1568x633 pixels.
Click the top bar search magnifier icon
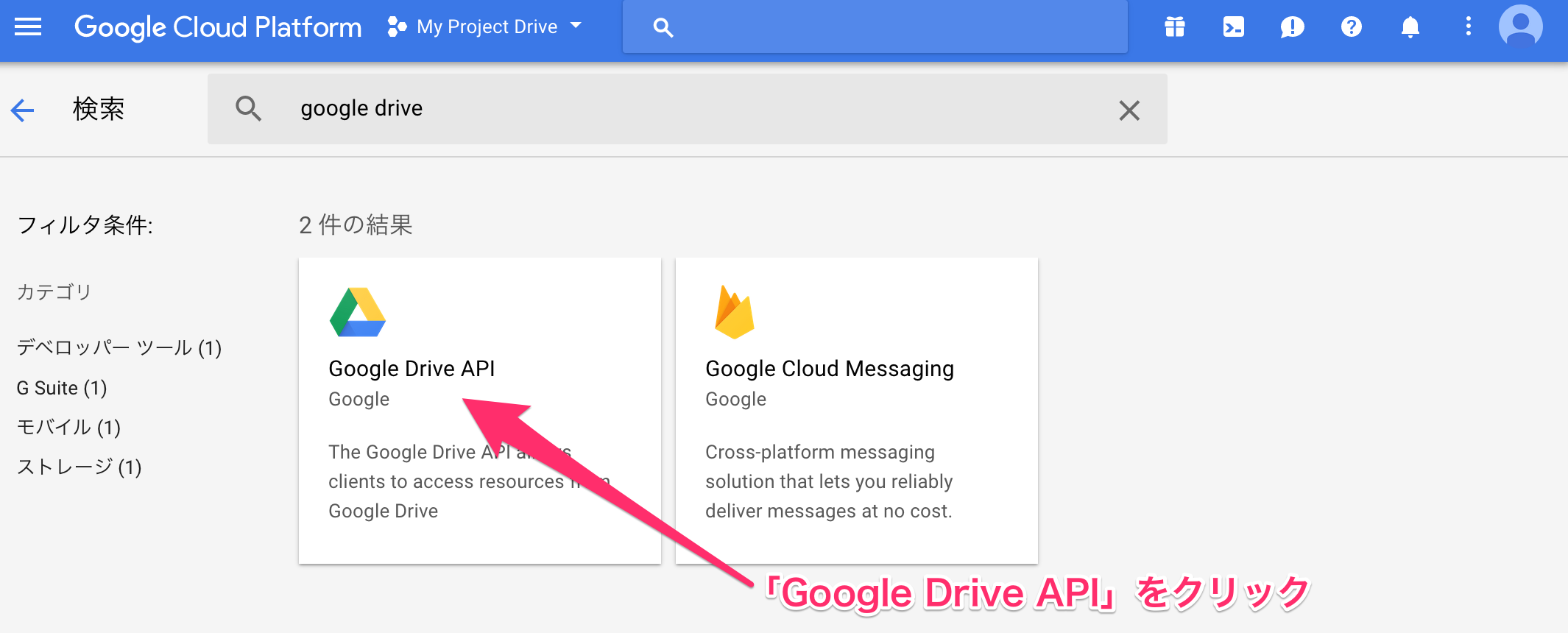click(663, 28)
